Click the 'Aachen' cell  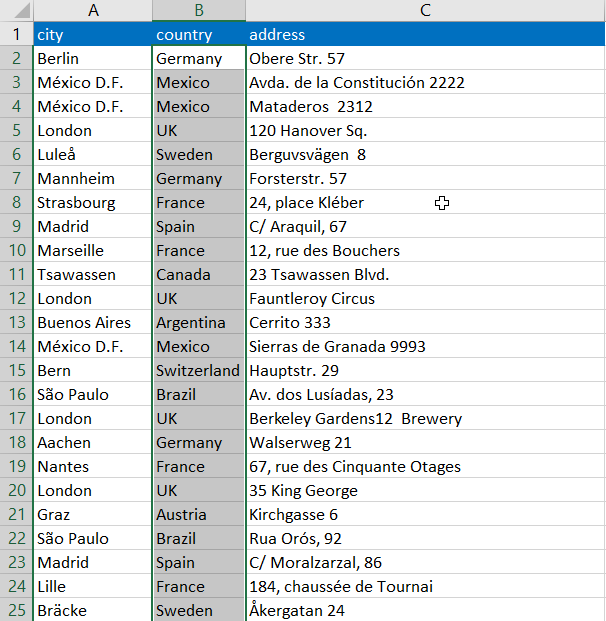coord(93,442)
